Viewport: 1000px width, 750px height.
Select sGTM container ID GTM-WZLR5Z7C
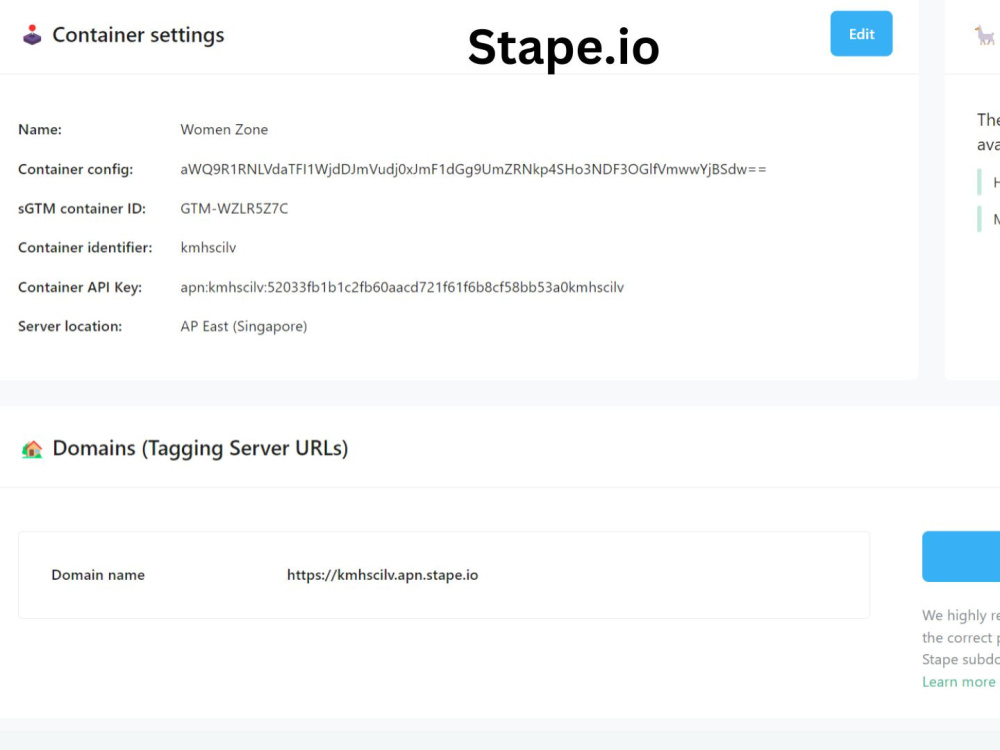234,209
